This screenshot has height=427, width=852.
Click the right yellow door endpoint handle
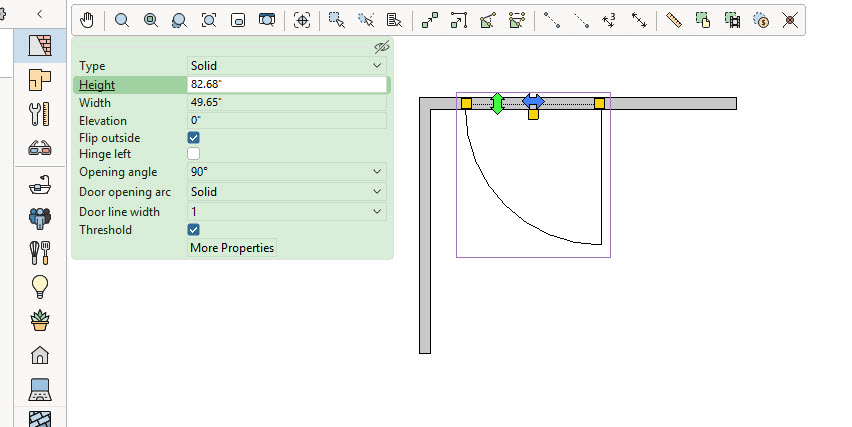599,103
